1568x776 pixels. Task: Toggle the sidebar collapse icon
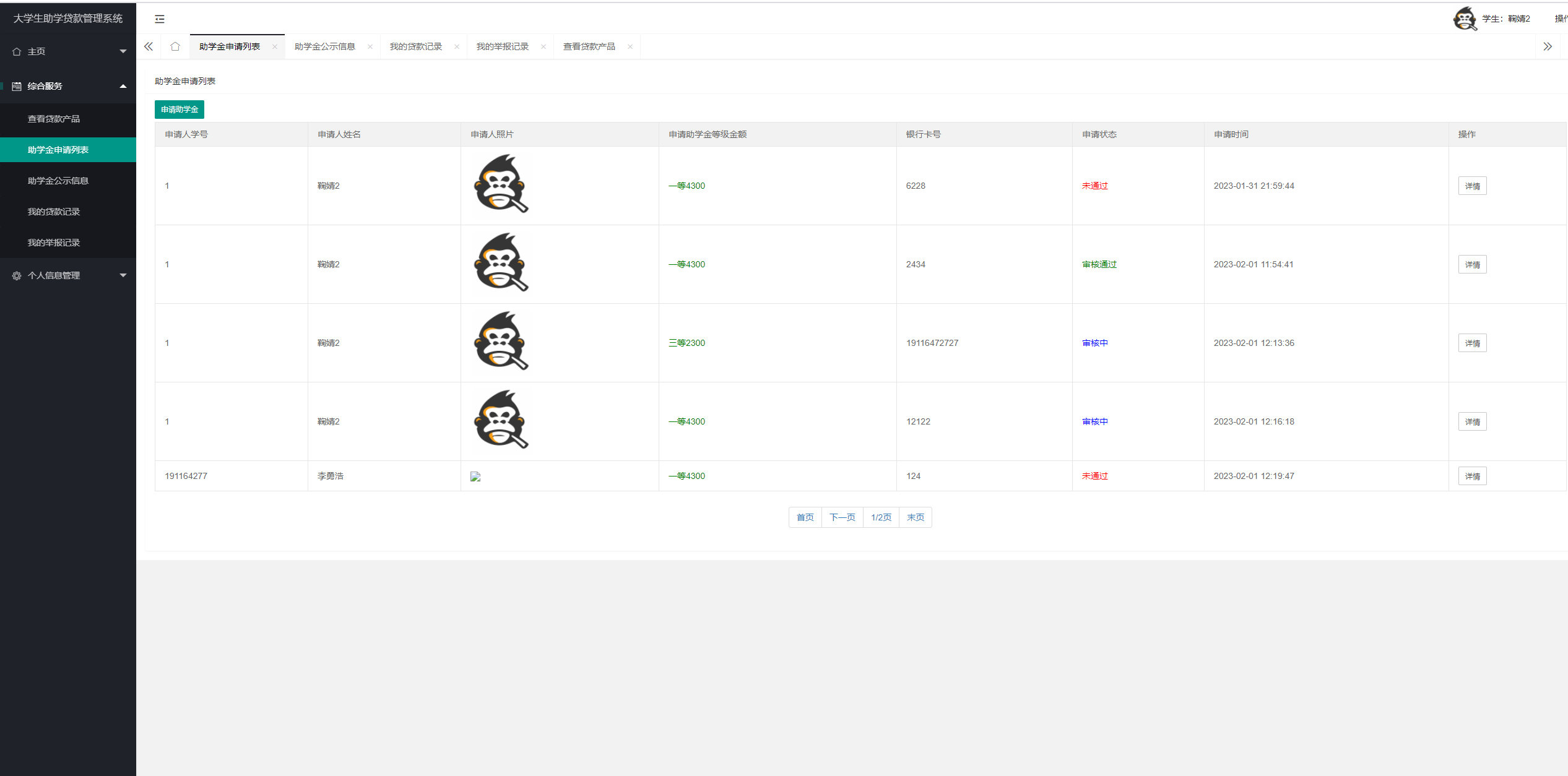(x=160, y=19)
